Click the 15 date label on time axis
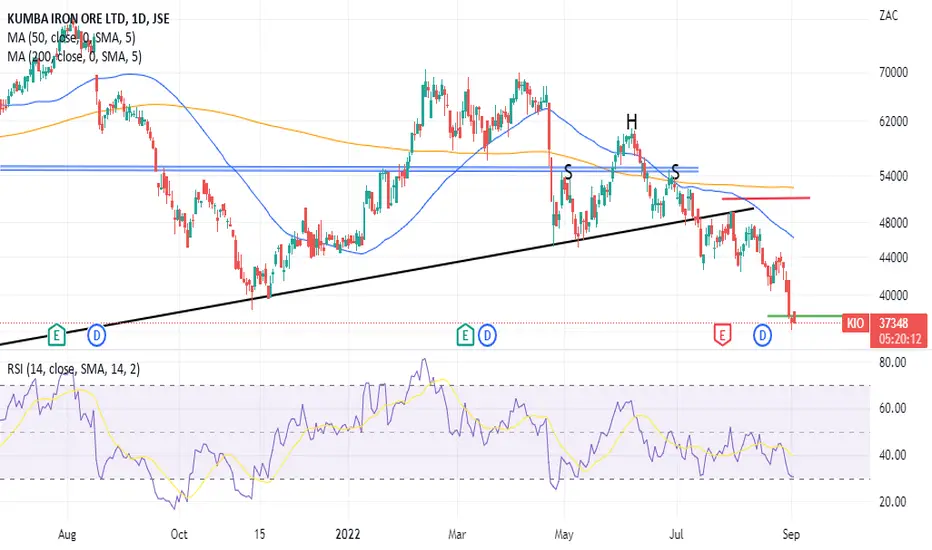Image resolution: width=932 pixels, height=550 pixels. [x=259, y=534]
